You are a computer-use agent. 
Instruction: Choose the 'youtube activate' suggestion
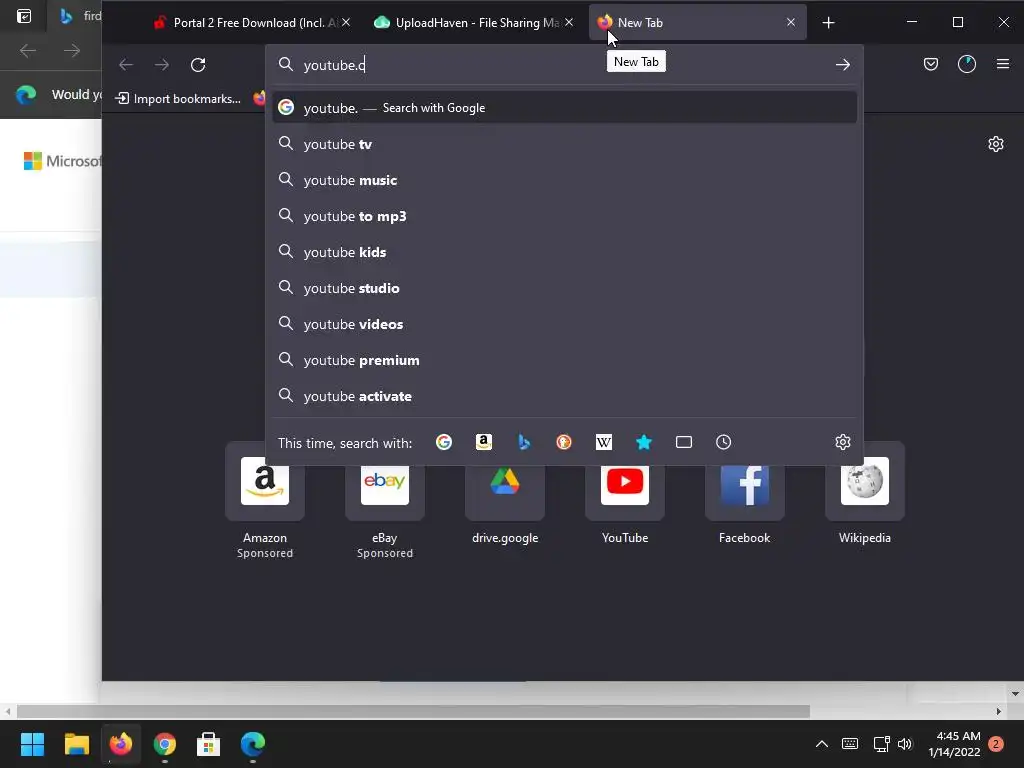coord(564,396)
